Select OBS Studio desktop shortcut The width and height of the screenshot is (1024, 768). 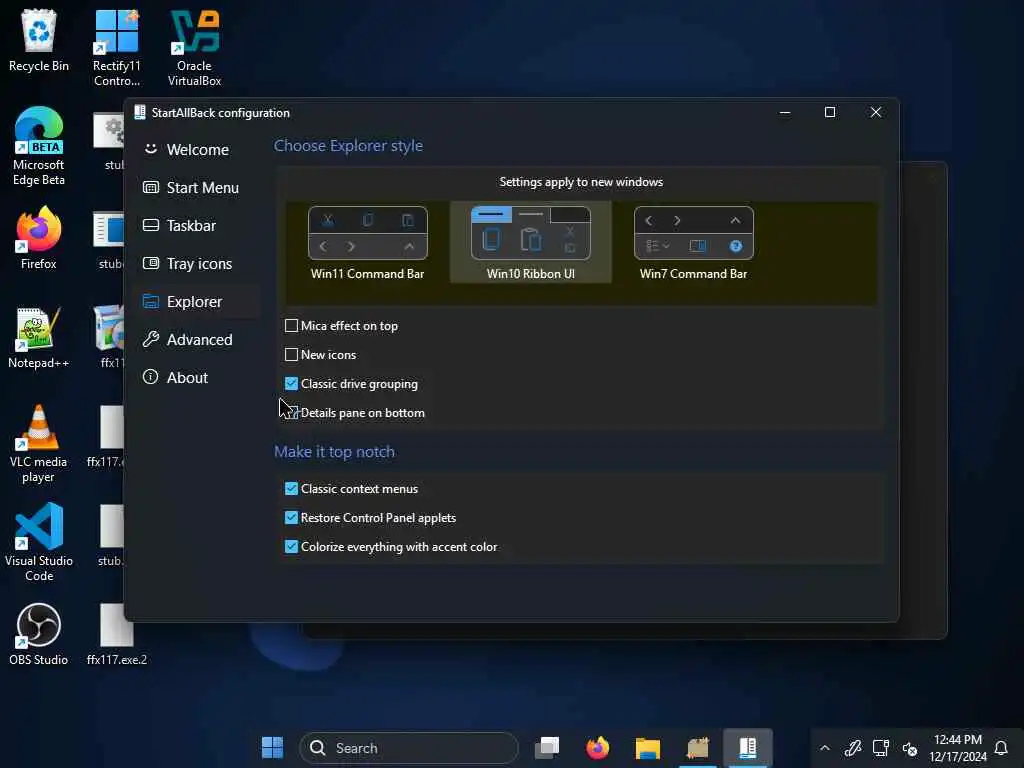(x=39, y=633)
